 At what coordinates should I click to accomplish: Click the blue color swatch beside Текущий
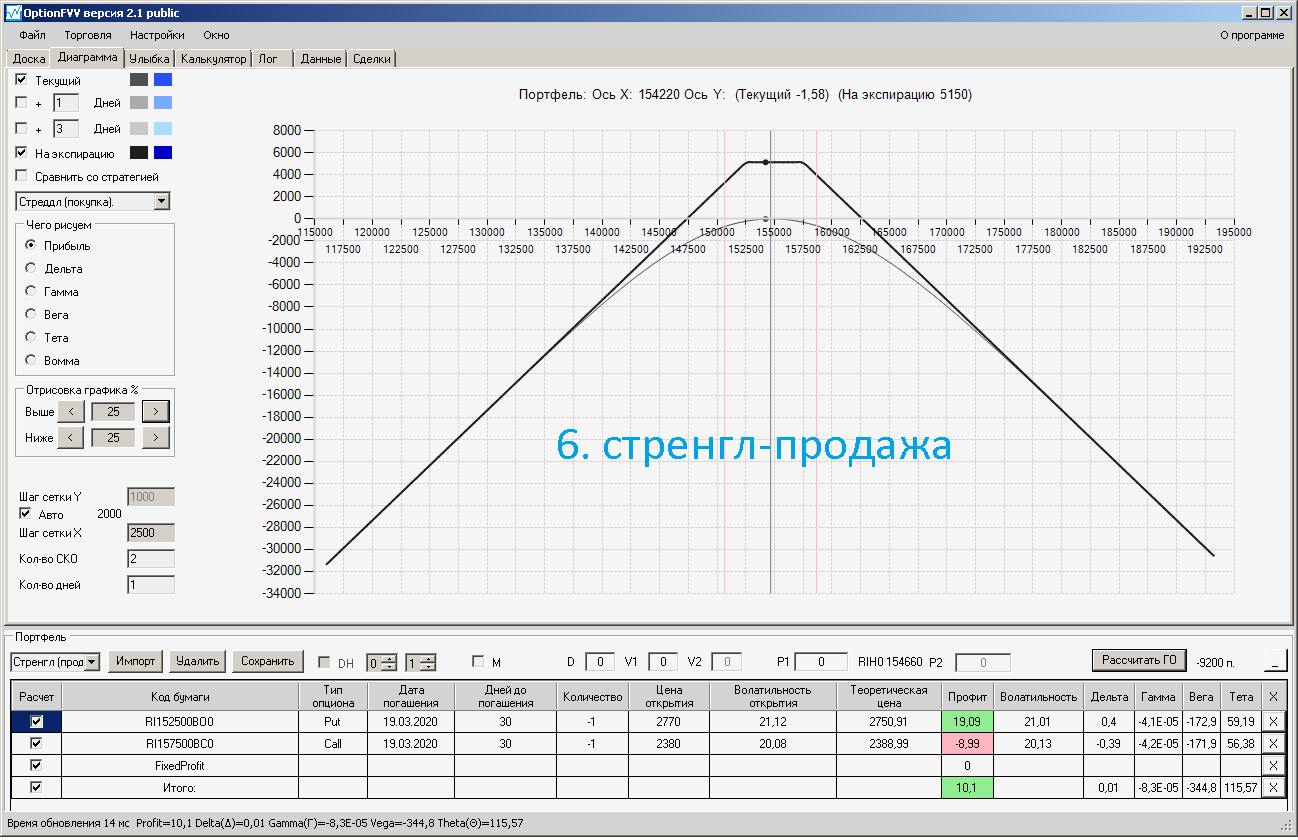(163, 79)
